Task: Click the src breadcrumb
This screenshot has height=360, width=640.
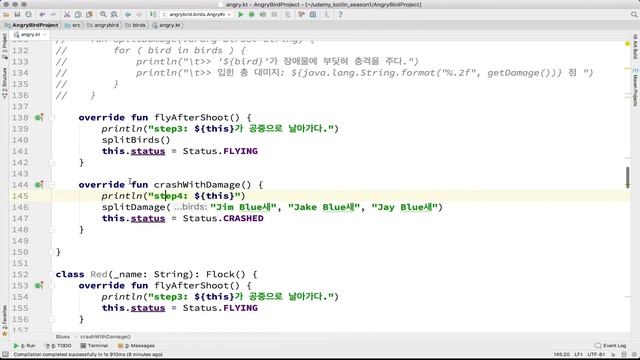Action: pyautogui.click(x=73, y=25)
